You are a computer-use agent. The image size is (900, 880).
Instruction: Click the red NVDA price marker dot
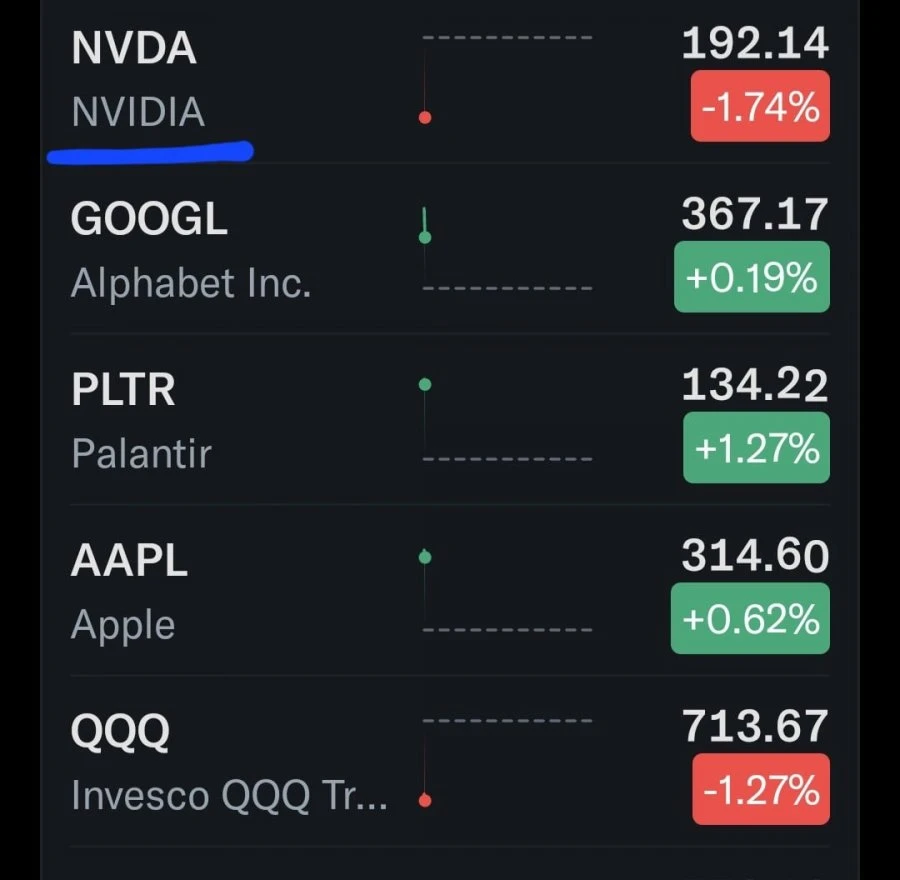(425, 118)
